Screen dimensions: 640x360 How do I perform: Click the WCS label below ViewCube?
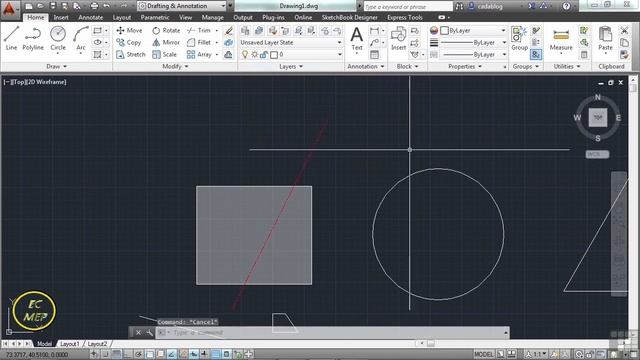(597, 154)
